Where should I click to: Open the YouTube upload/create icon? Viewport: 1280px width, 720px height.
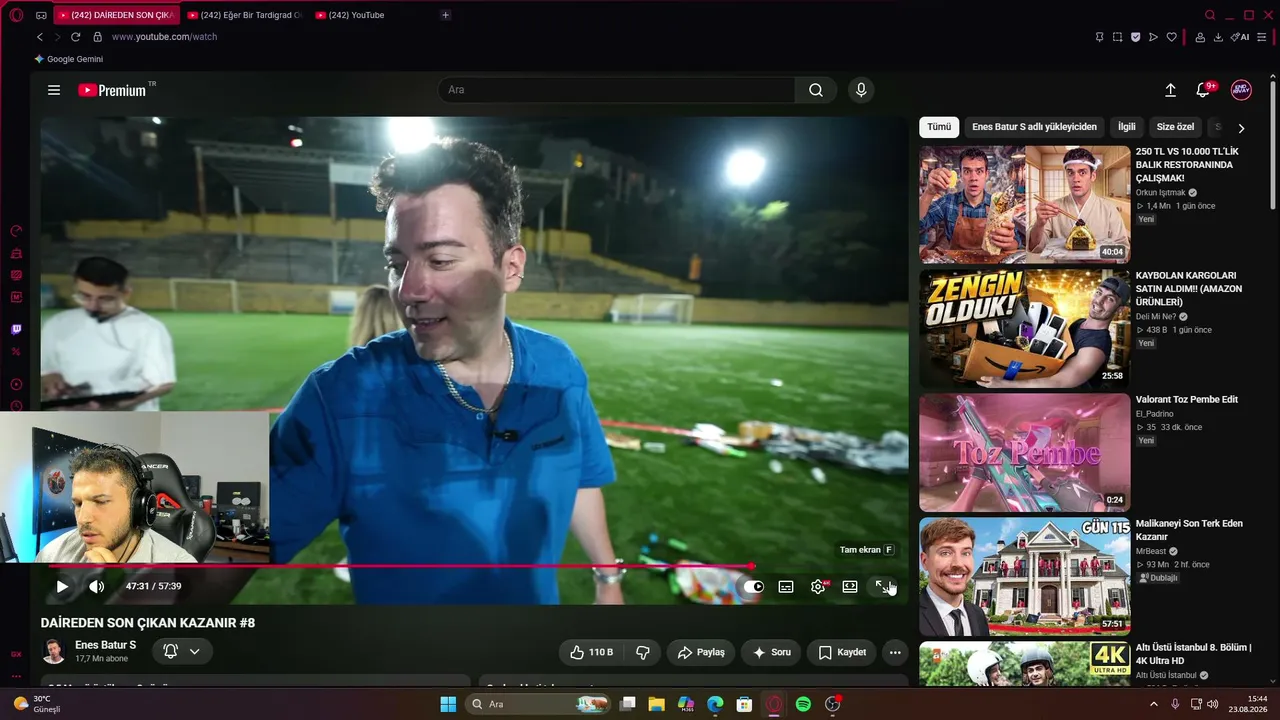click(x=1170, y=90)
